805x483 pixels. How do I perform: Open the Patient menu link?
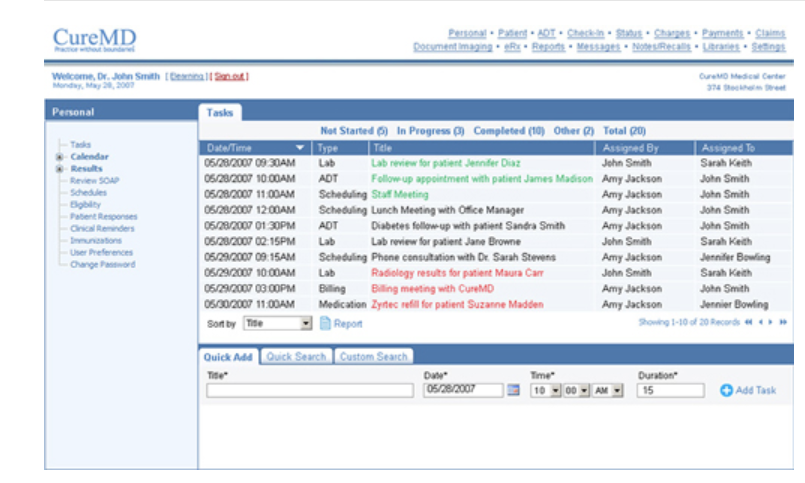pos(512,33)
